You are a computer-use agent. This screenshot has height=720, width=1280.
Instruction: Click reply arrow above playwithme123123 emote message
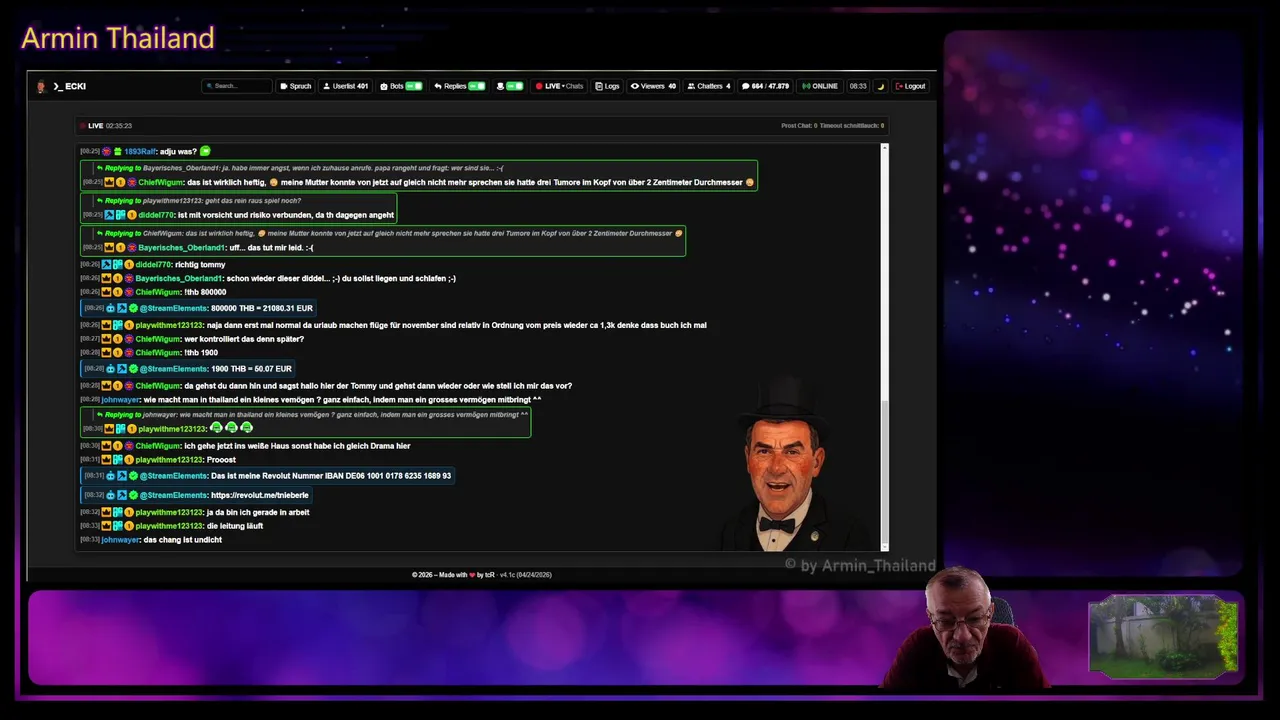[x=100, y=414]
